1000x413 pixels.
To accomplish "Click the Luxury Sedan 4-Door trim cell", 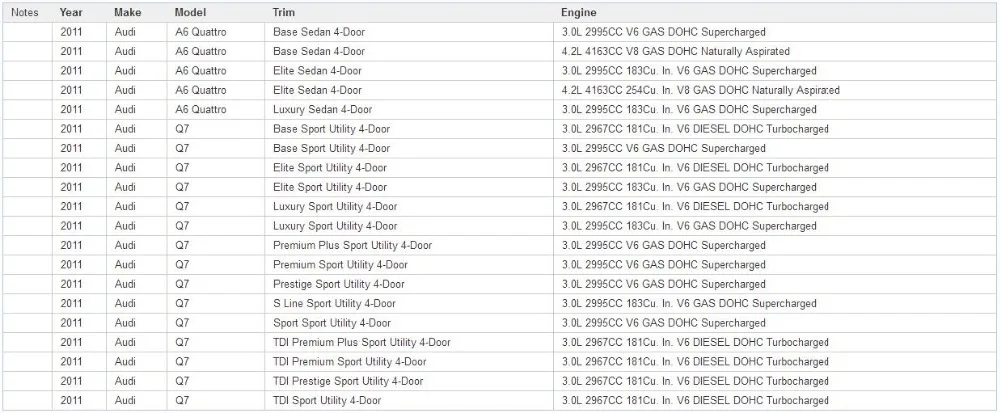I will (x=409, y=110).
